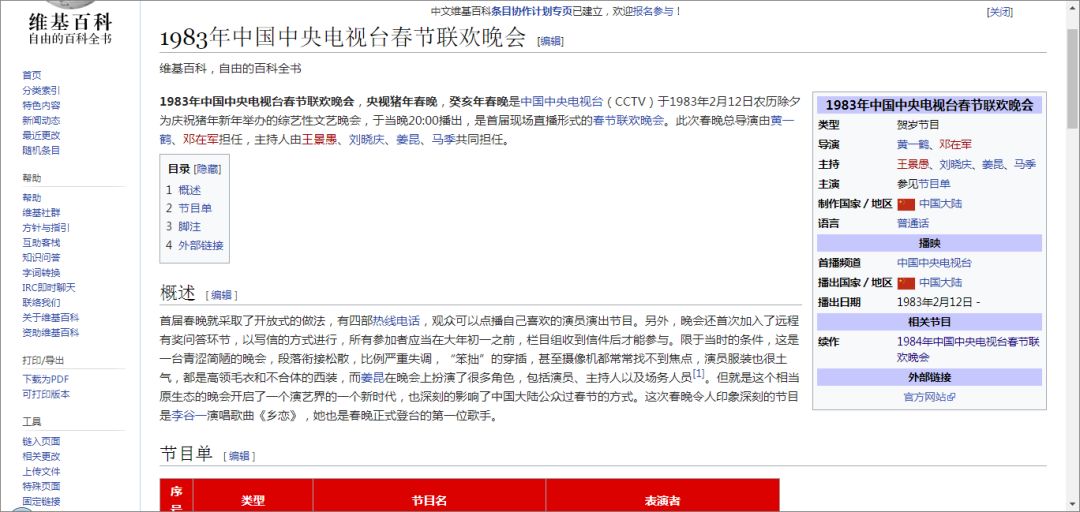The height and width of the screenshot is (512, 1080).
Task: Open 关于维基百科 in the sidebar
Action: tap(50, 318)
